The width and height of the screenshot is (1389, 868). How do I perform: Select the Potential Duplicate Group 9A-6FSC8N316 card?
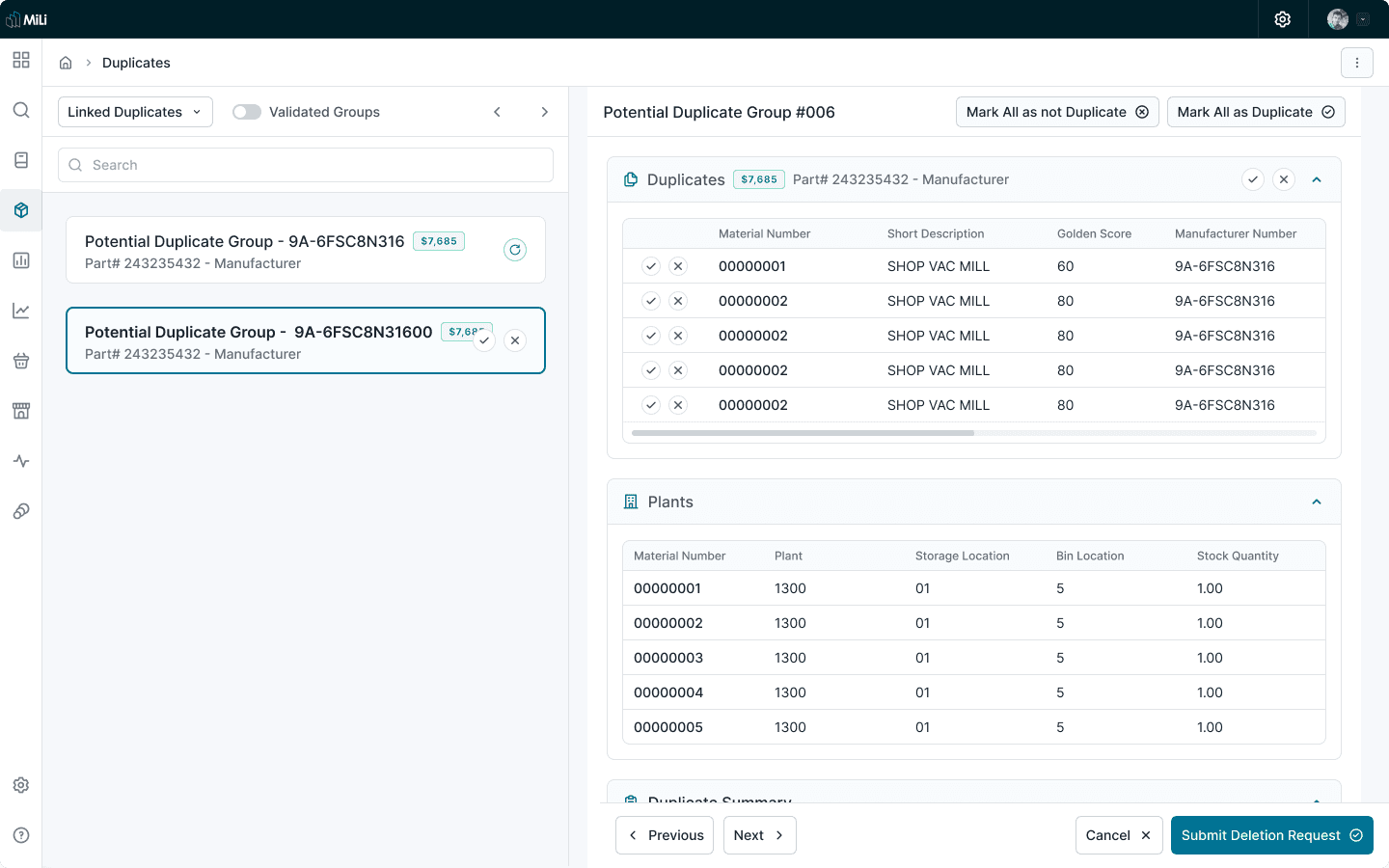(306, 250)
